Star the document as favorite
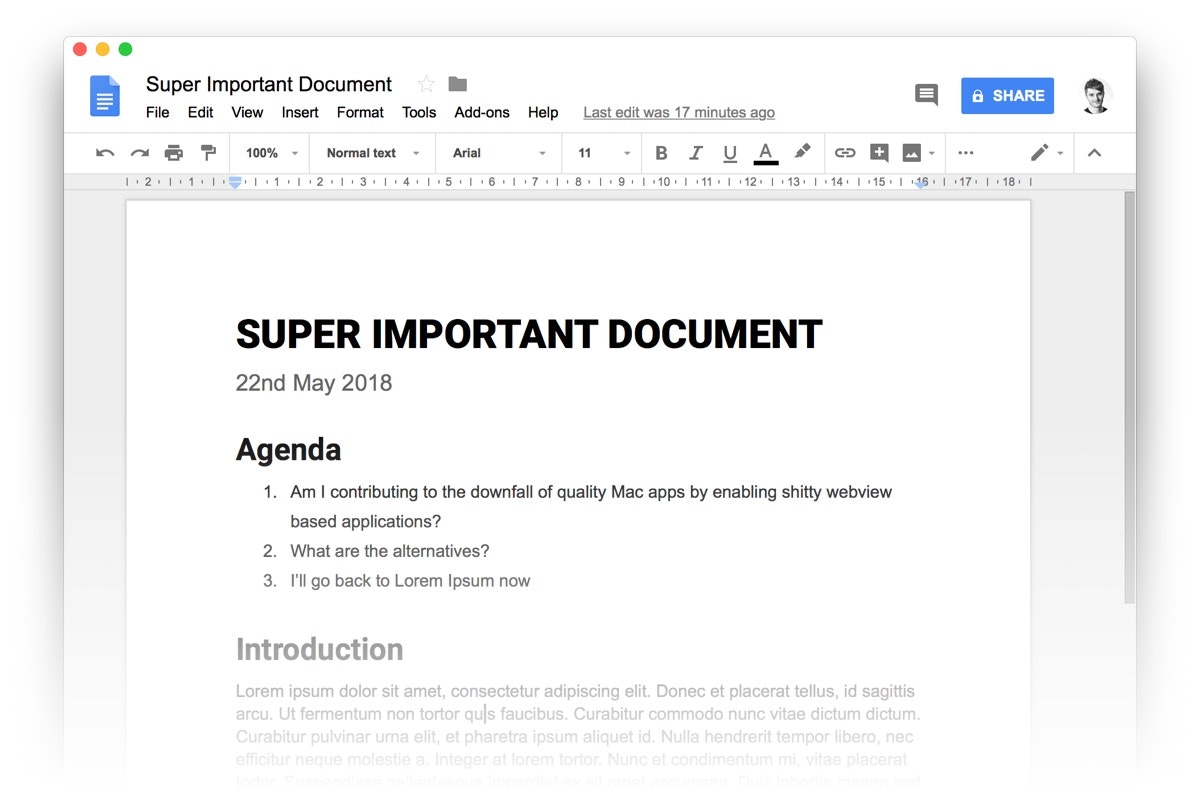The height and width of the screenshot is (800, 1200). [x=425, y=84]
